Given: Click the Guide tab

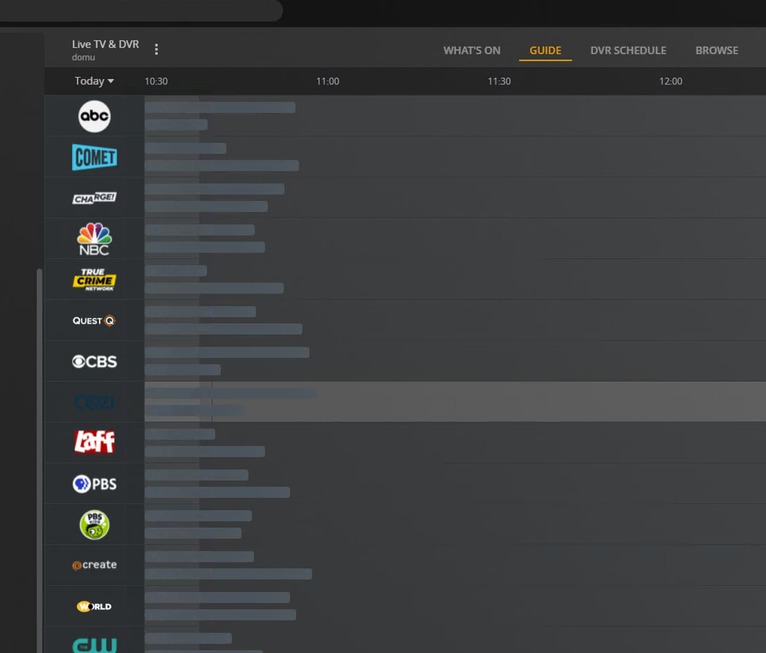Looking at the screenshot, I should coord(545,50).
